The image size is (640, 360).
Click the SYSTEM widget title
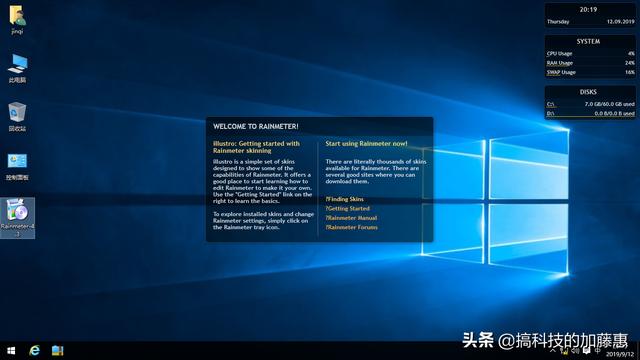tap(588, 42)
